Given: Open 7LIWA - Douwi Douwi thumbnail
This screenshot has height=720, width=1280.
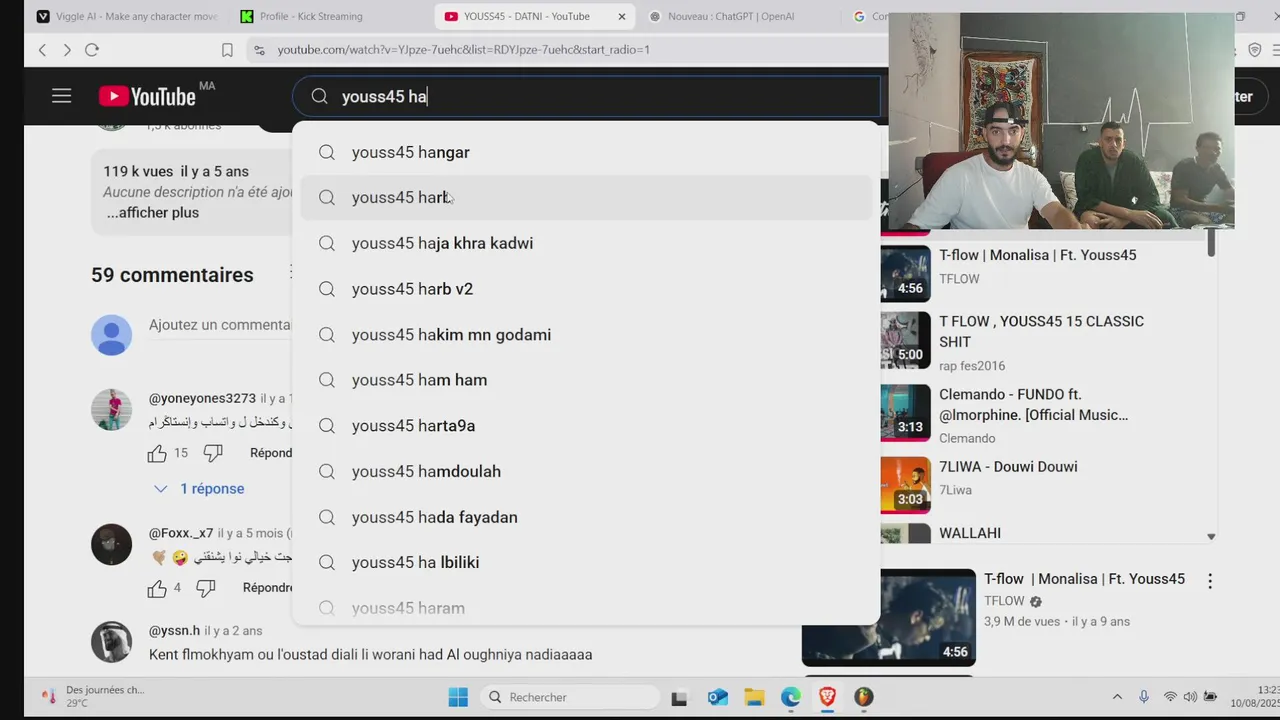Looking at the screenshot, I should (906, 485).
